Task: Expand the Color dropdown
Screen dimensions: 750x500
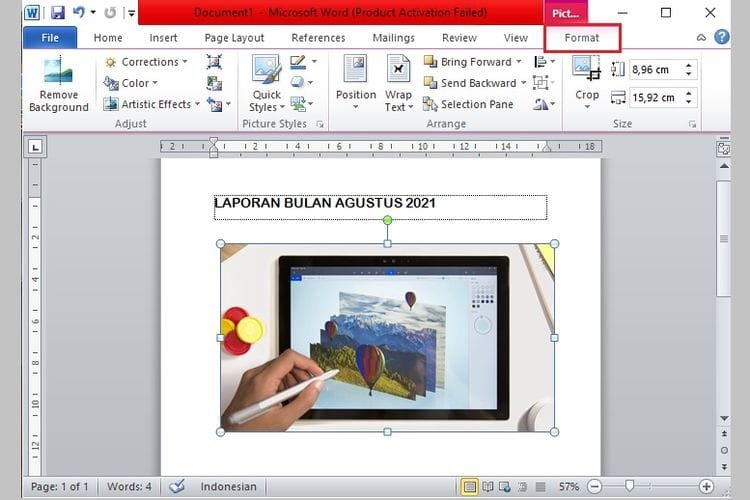Action: point(154,83)
